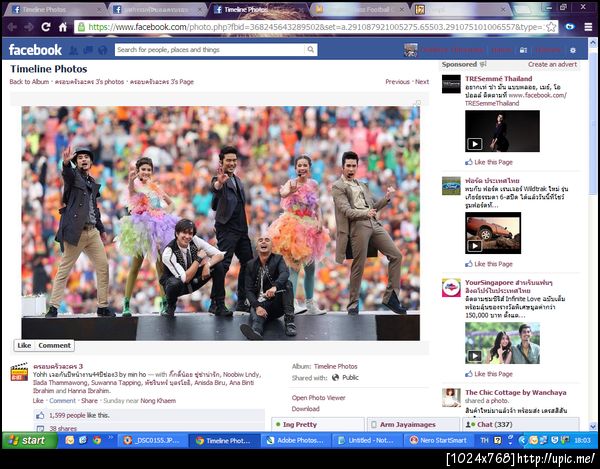Switch to the second Facebook tab
The image size is (600, 469).
pos(157,10)
